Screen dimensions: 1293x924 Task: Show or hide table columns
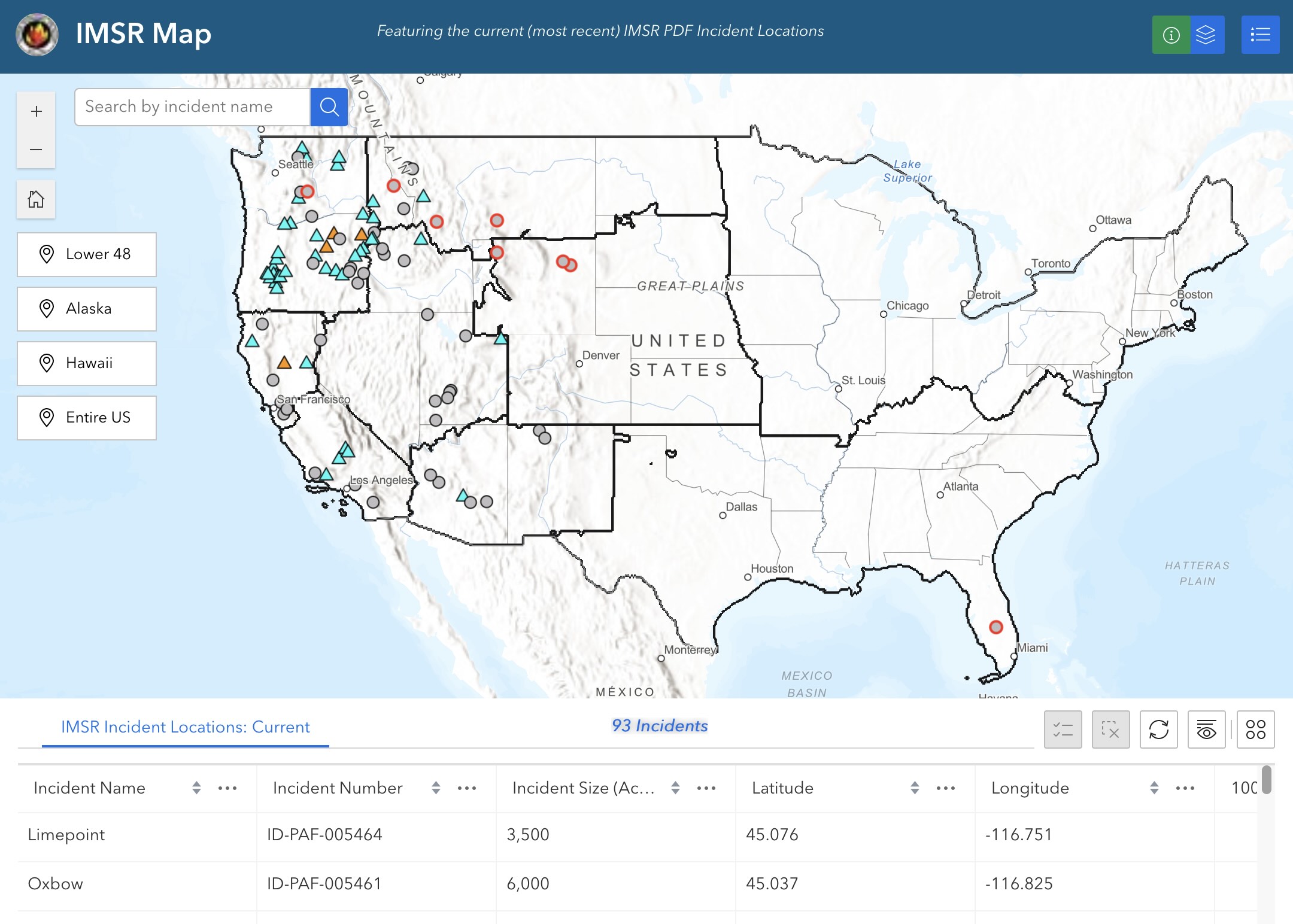click(1206, 730)
